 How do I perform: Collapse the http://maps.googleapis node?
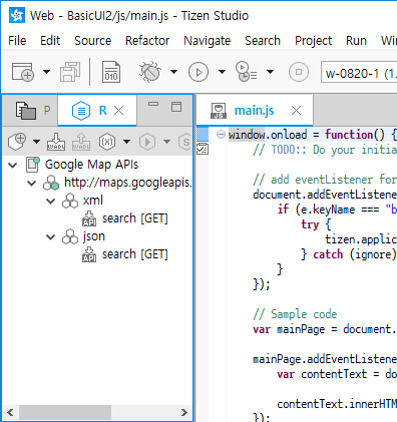coord(32,183)
